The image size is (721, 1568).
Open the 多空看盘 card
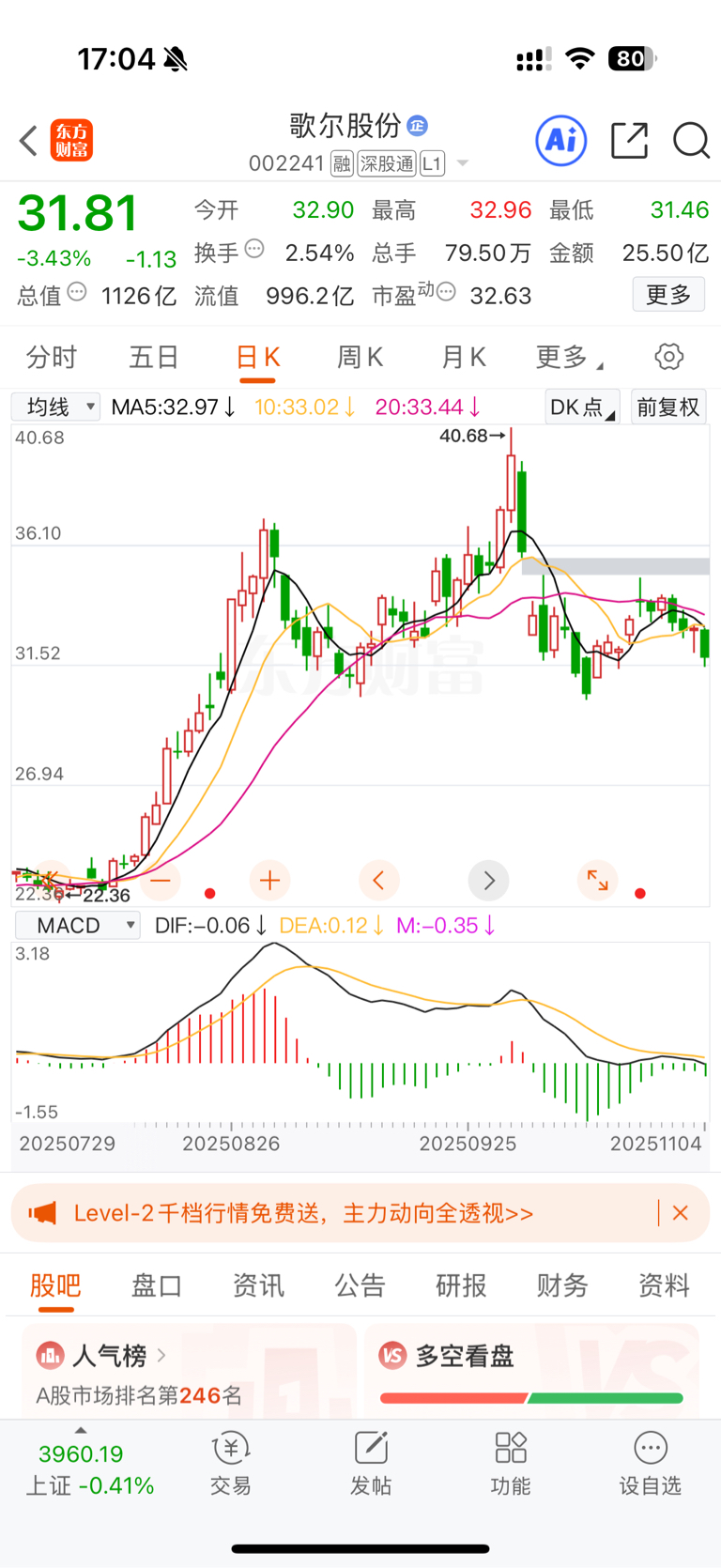point(532,1372)
